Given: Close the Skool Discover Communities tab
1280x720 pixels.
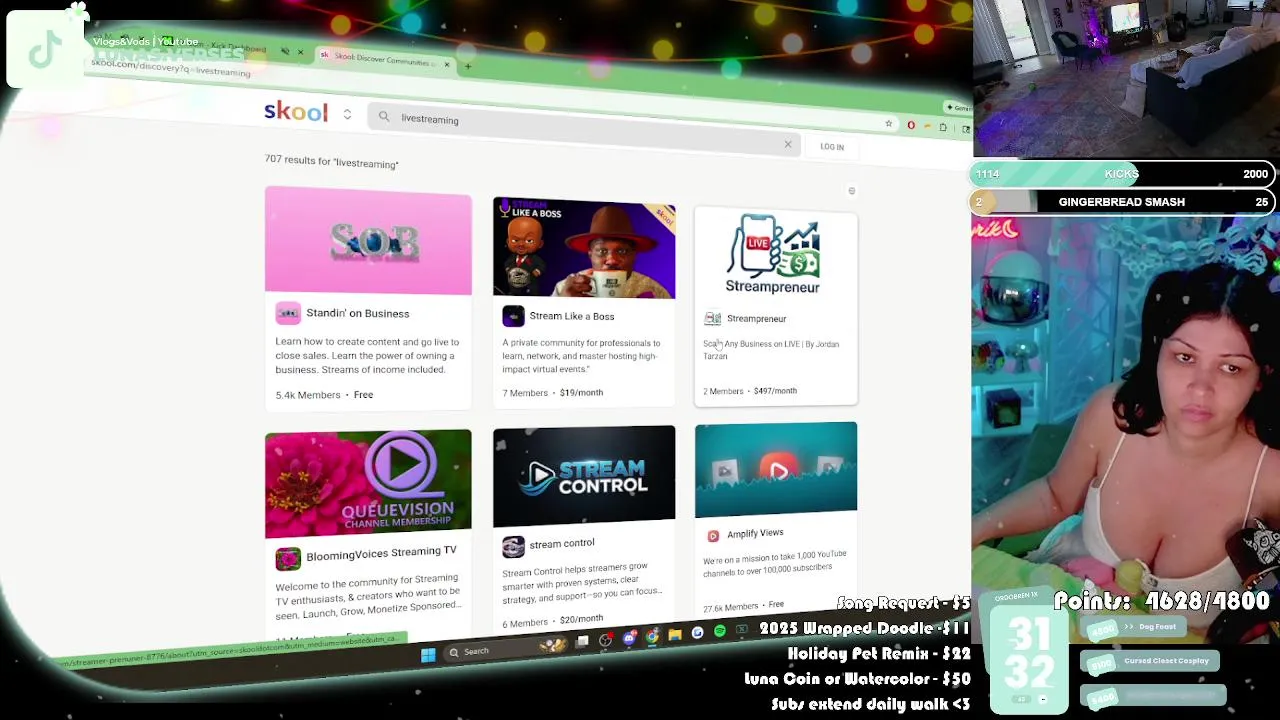Looking at the screenshot, I should pyautogui.click(x=447, y=65).
